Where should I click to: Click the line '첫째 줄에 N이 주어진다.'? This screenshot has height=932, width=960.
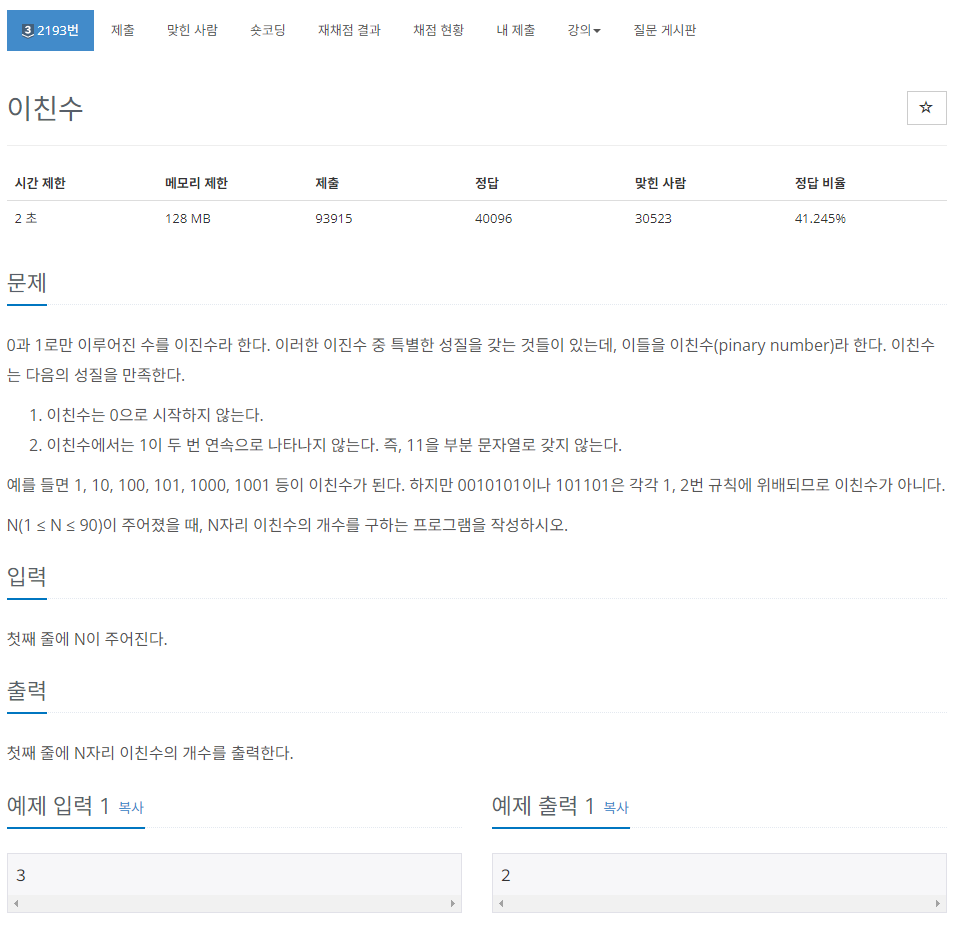coord(87,639)
